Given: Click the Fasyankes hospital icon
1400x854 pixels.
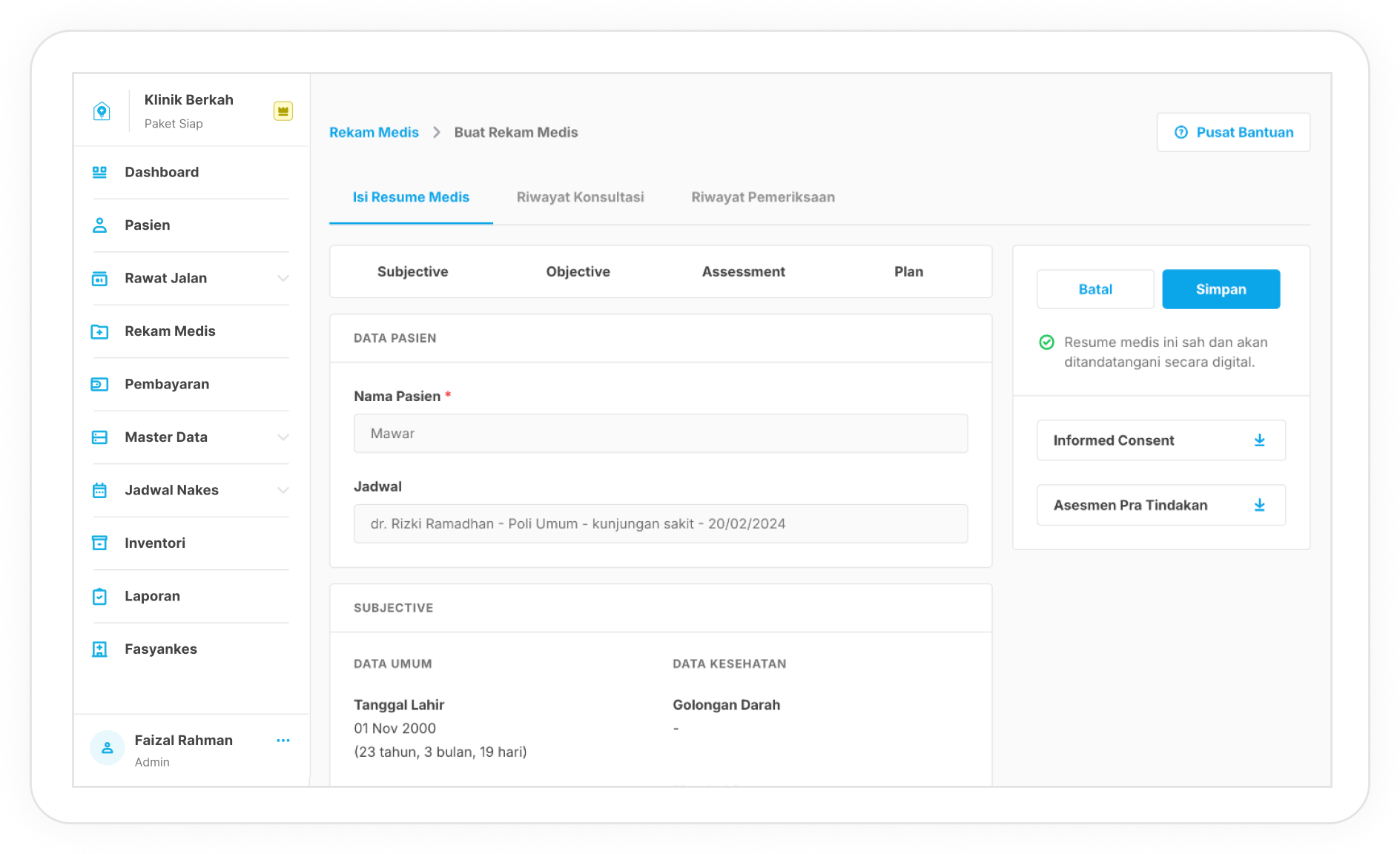Looking at the screenshot, I should coord(99,649).
